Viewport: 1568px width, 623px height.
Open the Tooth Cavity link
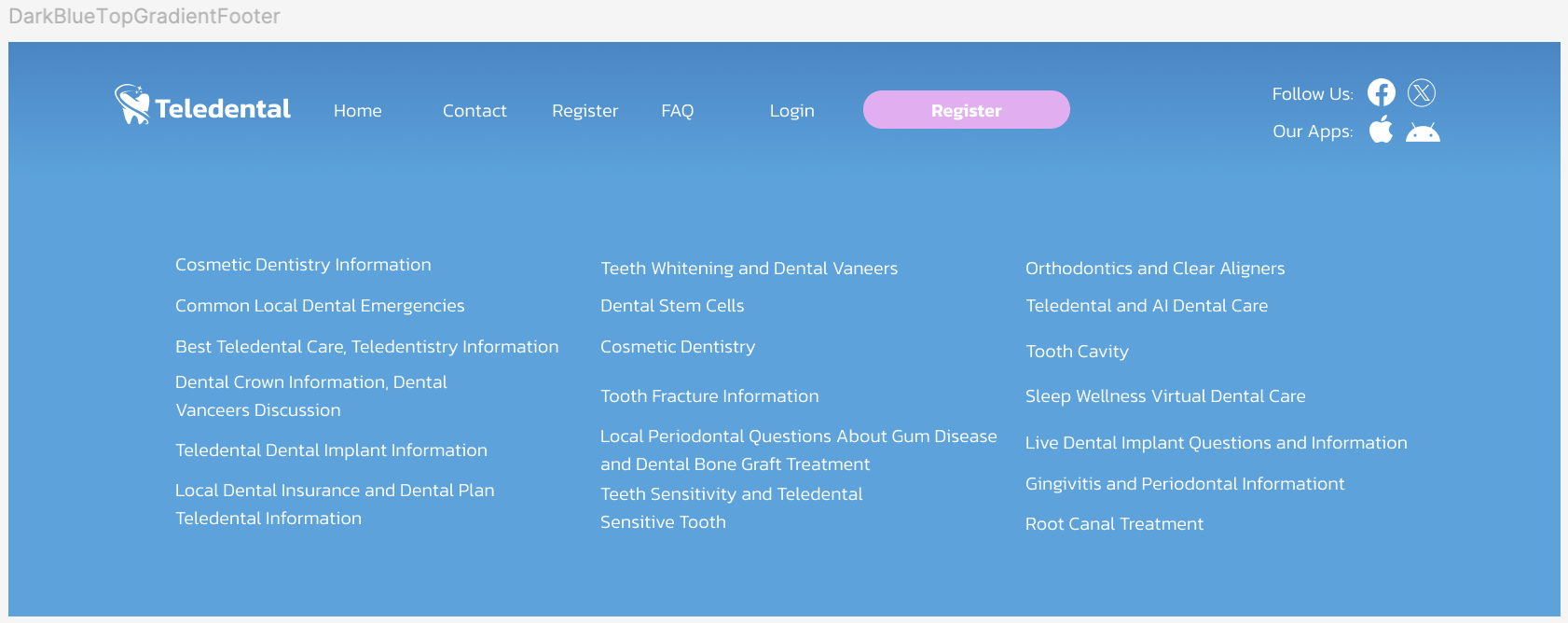[1077, 352]
